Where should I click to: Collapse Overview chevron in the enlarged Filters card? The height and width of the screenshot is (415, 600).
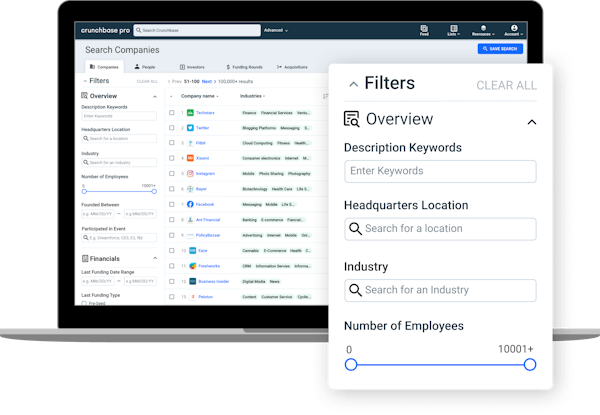pyautogui.click(x=532, y=122)
